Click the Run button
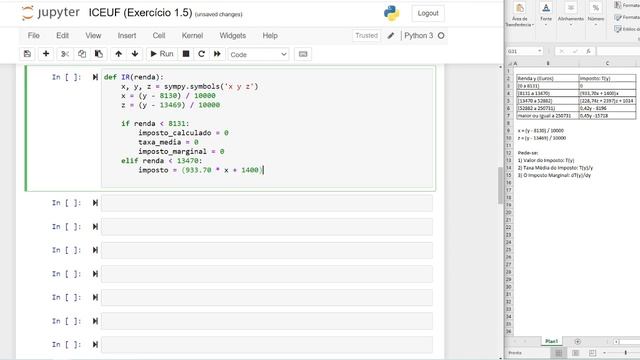 162,54
